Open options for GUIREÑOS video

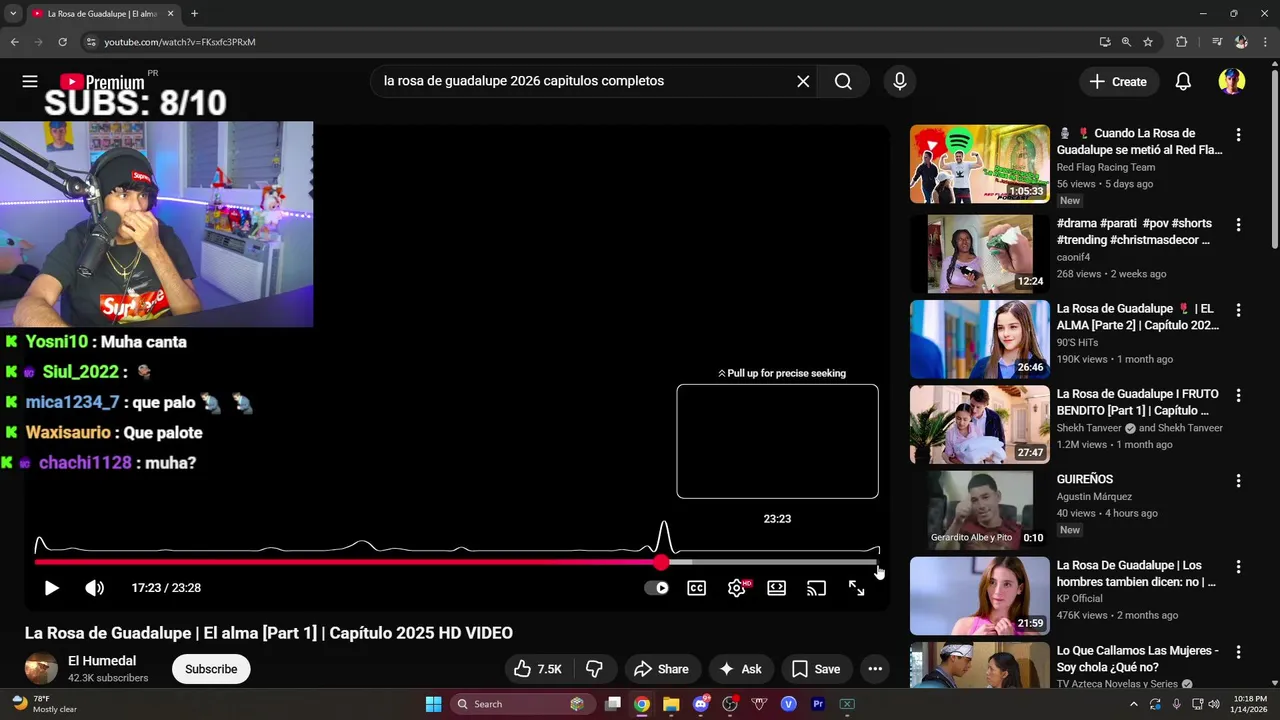coord(1238,481)
